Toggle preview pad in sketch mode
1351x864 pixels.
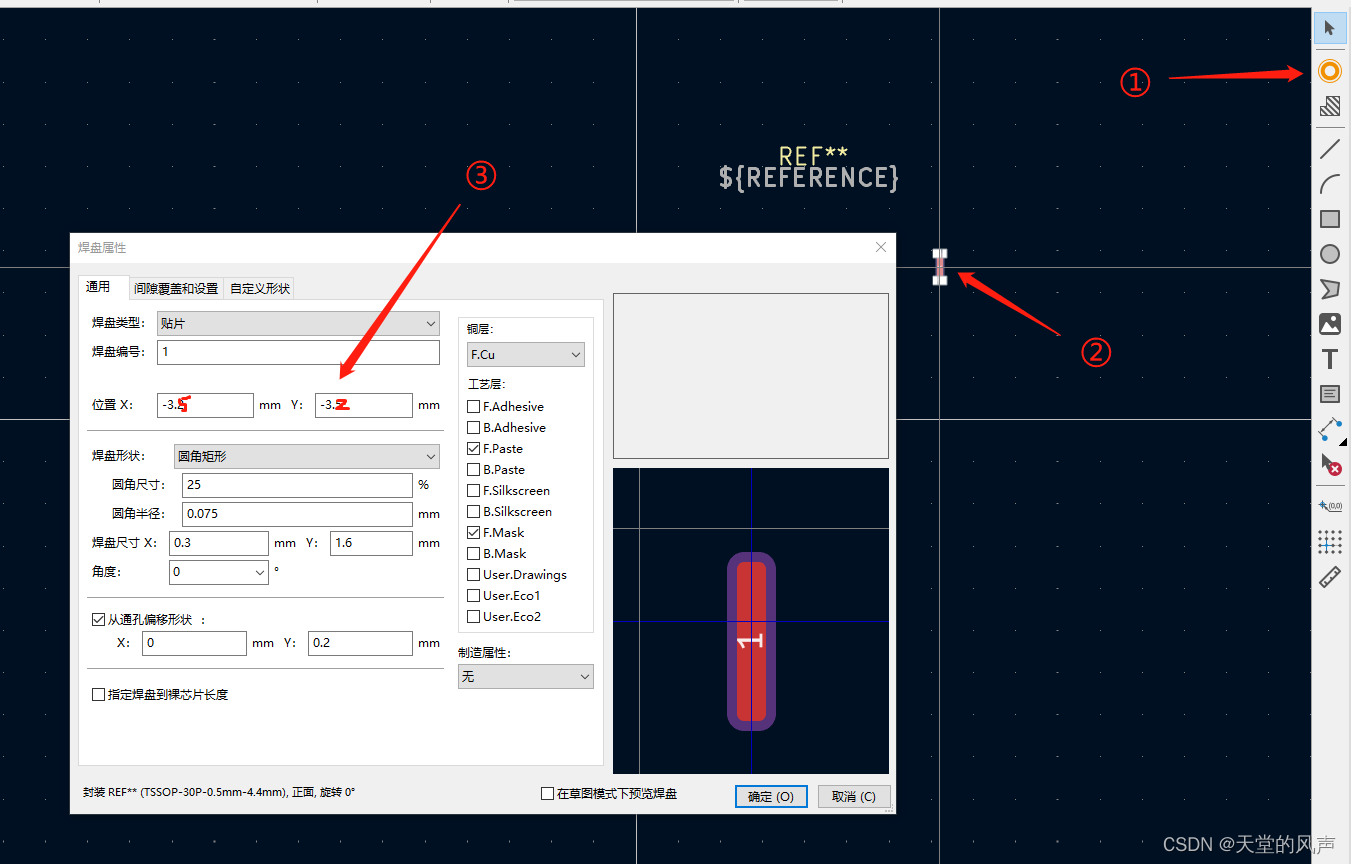pos(547,794)
